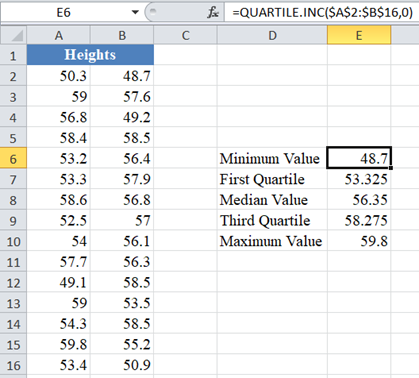Screen dimensions: 419x378
Task: Click the First Quartile label cell
Action: point(272,179)
